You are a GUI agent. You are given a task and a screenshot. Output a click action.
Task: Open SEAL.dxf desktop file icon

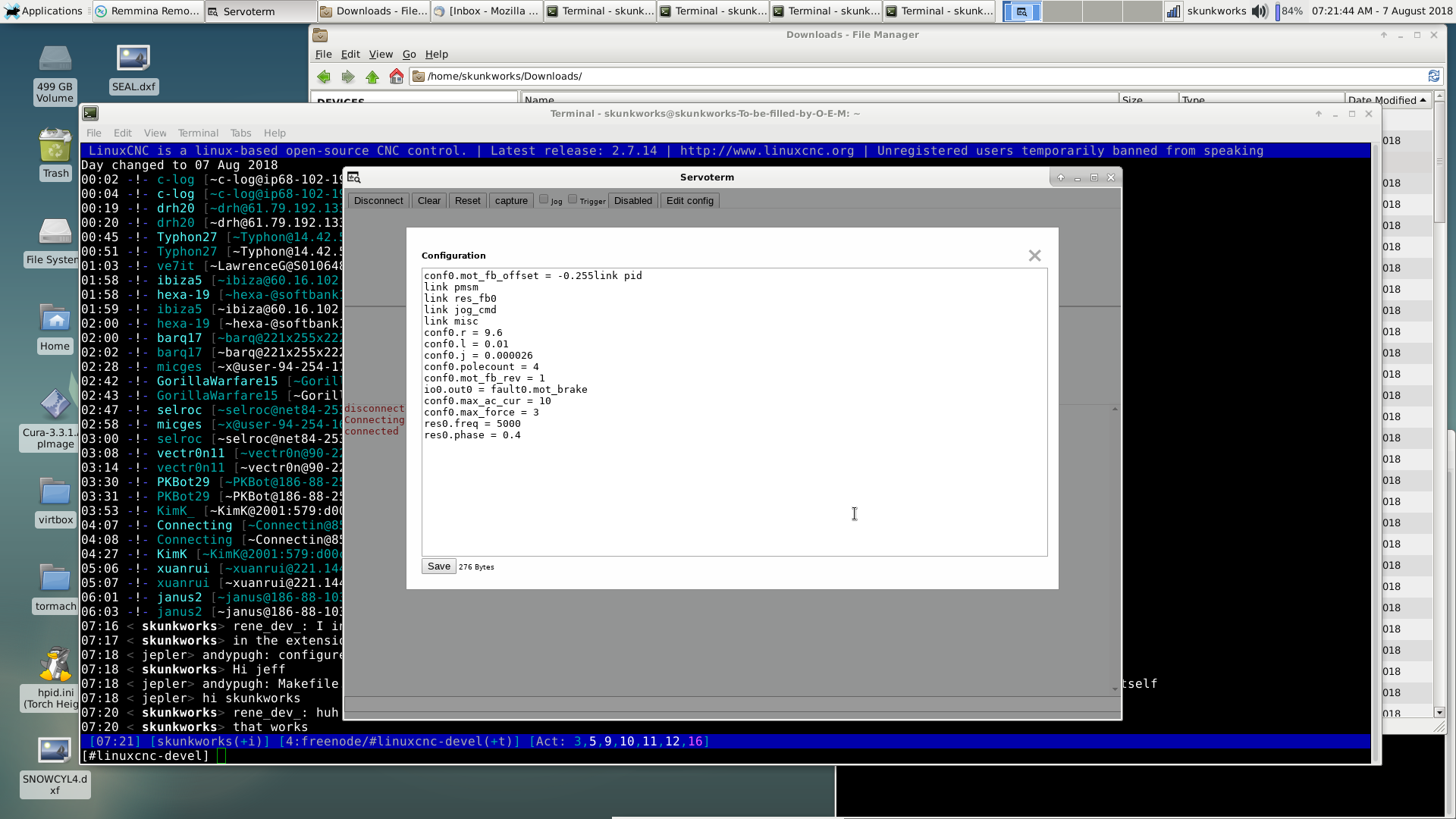click(133, 68)
